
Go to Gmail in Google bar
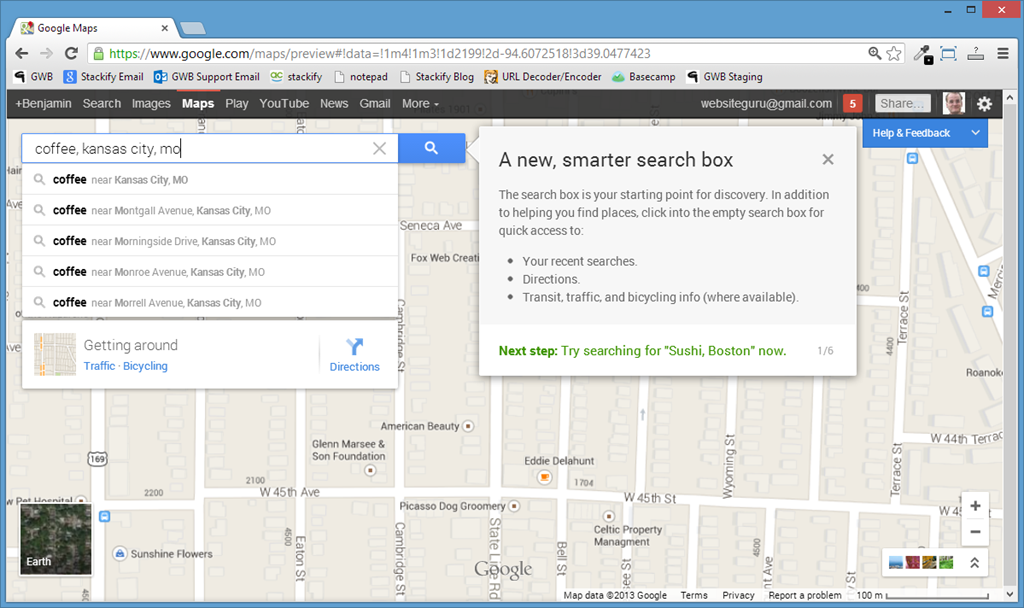(x=375, y=103)
